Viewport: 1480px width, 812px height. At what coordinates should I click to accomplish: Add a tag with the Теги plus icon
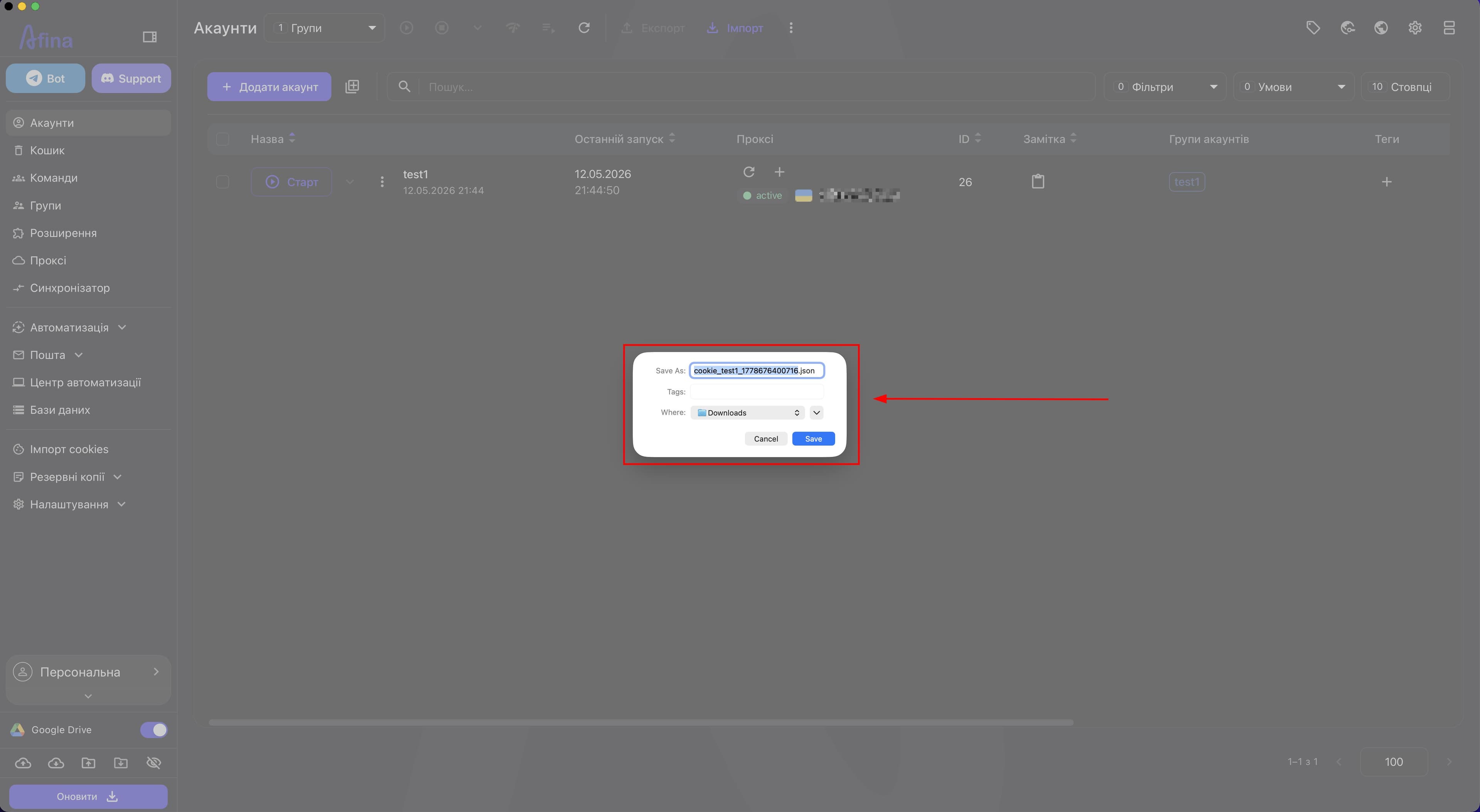coord(1386,182)
